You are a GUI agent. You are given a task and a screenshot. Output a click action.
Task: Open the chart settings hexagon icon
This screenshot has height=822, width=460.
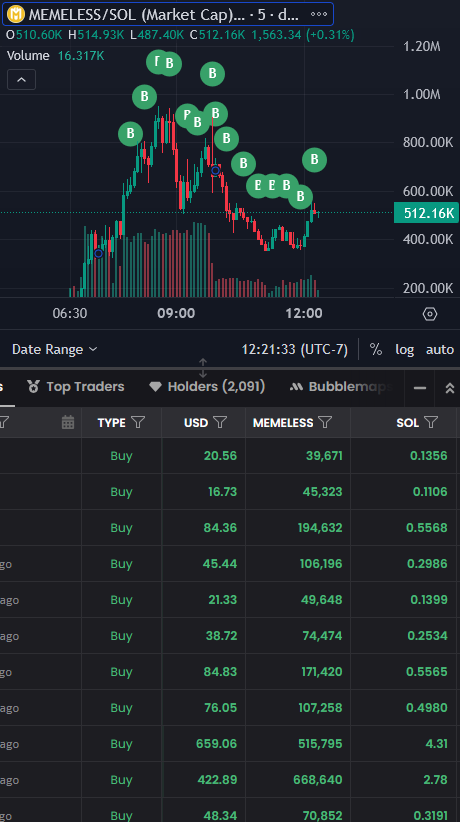pos(430,314)
